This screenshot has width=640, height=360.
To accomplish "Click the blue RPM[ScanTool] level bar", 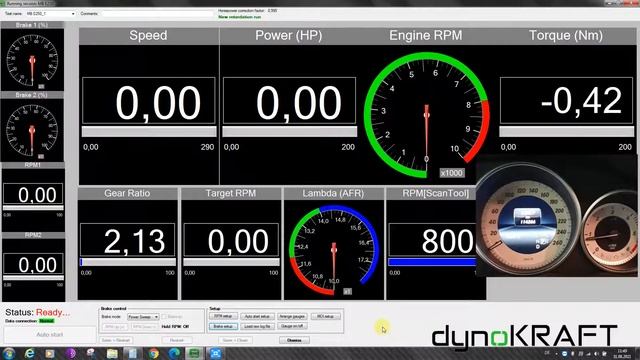I will (432, 262).
